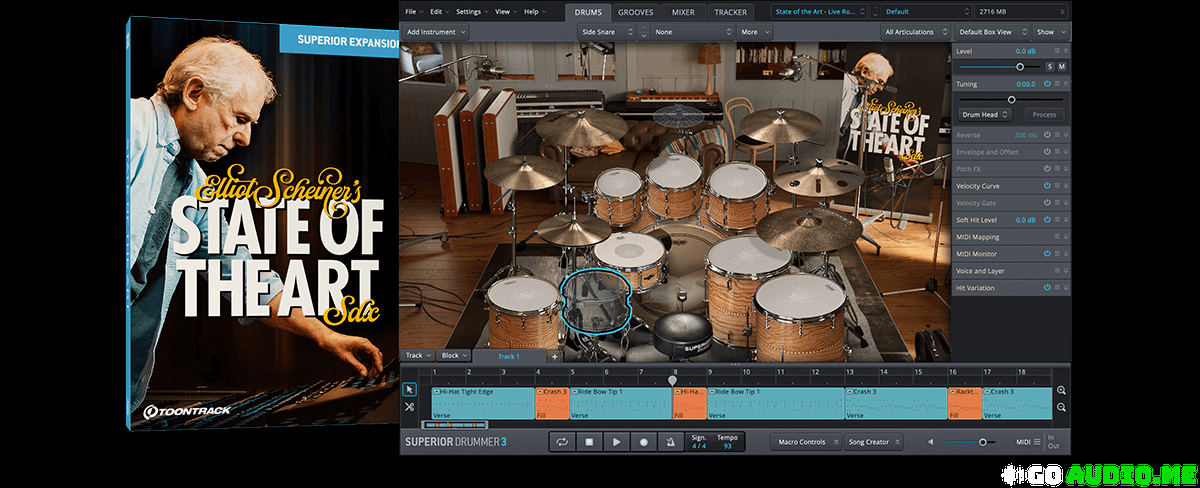Open the Hit Variation menu icon
Image resolution: width=1200 pixels, height=488 pixels.
point(1057,288)
